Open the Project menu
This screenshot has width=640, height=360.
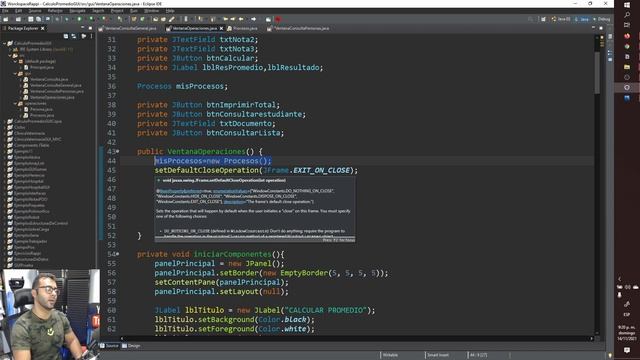coord(117,11)
